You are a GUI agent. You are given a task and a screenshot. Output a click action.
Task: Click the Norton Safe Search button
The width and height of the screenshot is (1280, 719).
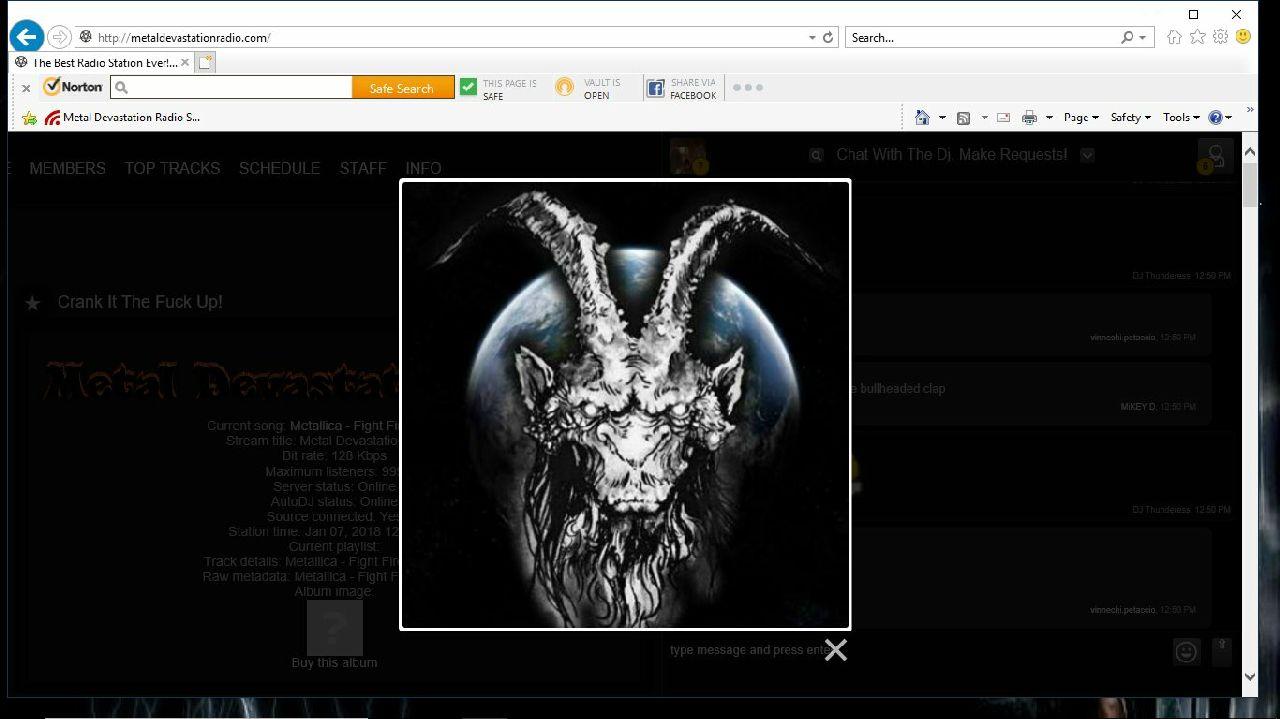402,88
